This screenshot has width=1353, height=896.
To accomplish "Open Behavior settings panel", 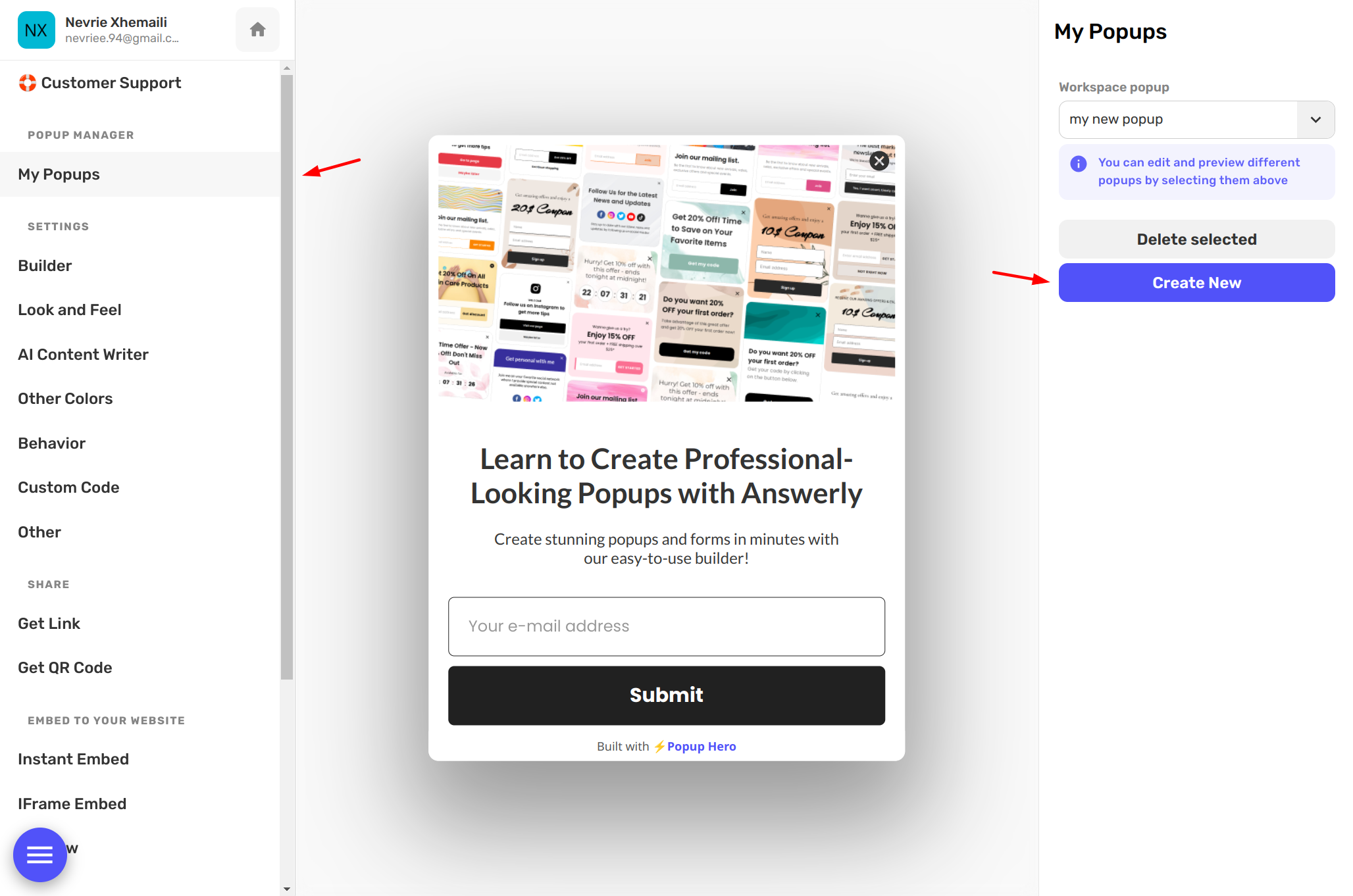I will [52, 443].
